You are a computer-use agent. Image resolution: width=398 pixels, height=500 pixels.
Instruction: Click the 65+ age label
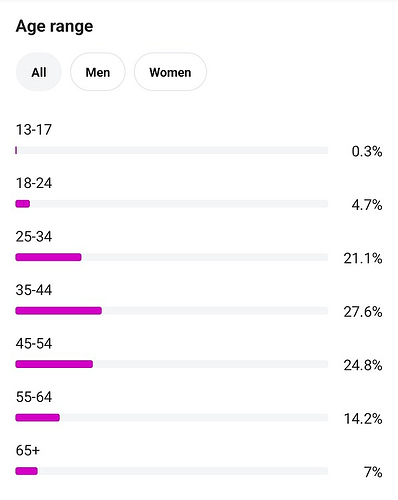[x=28, y=450]
